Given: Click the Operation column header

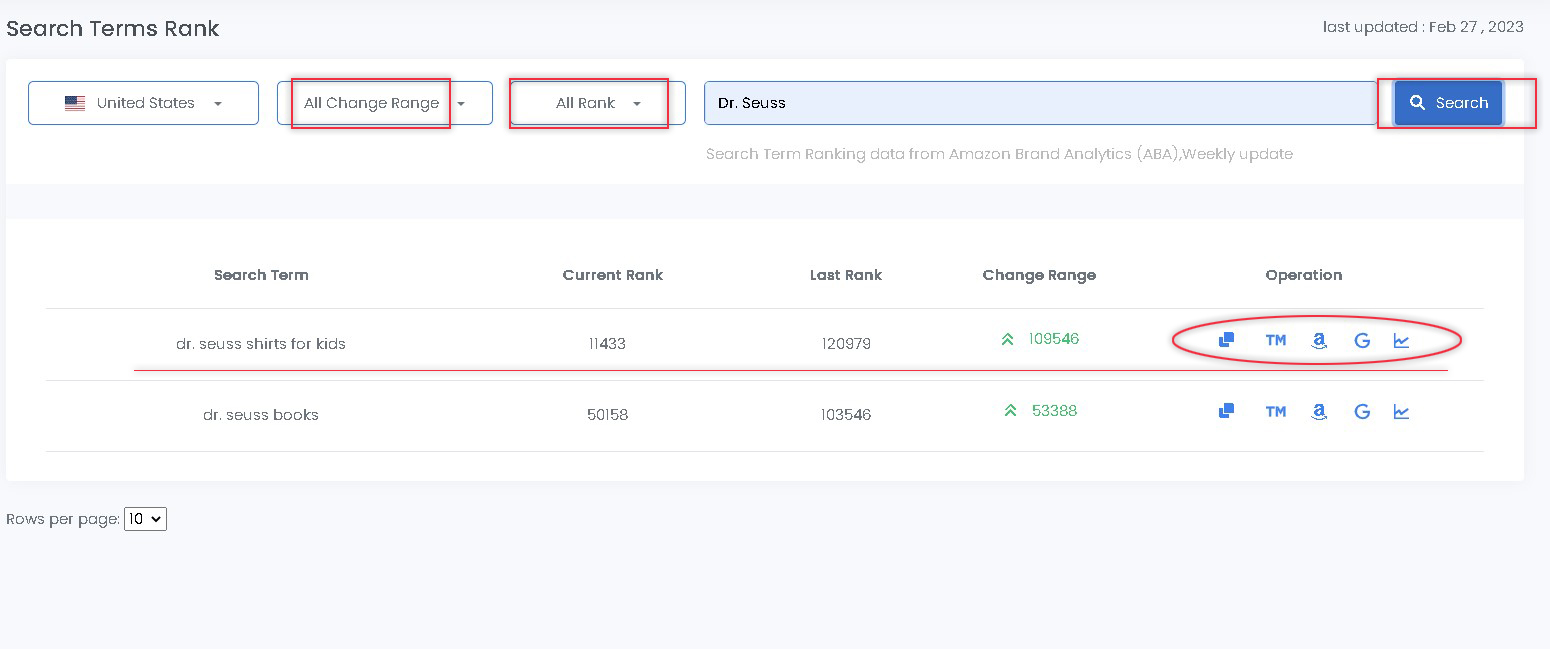Looking at the screenshot, I should pos(1303,275).
